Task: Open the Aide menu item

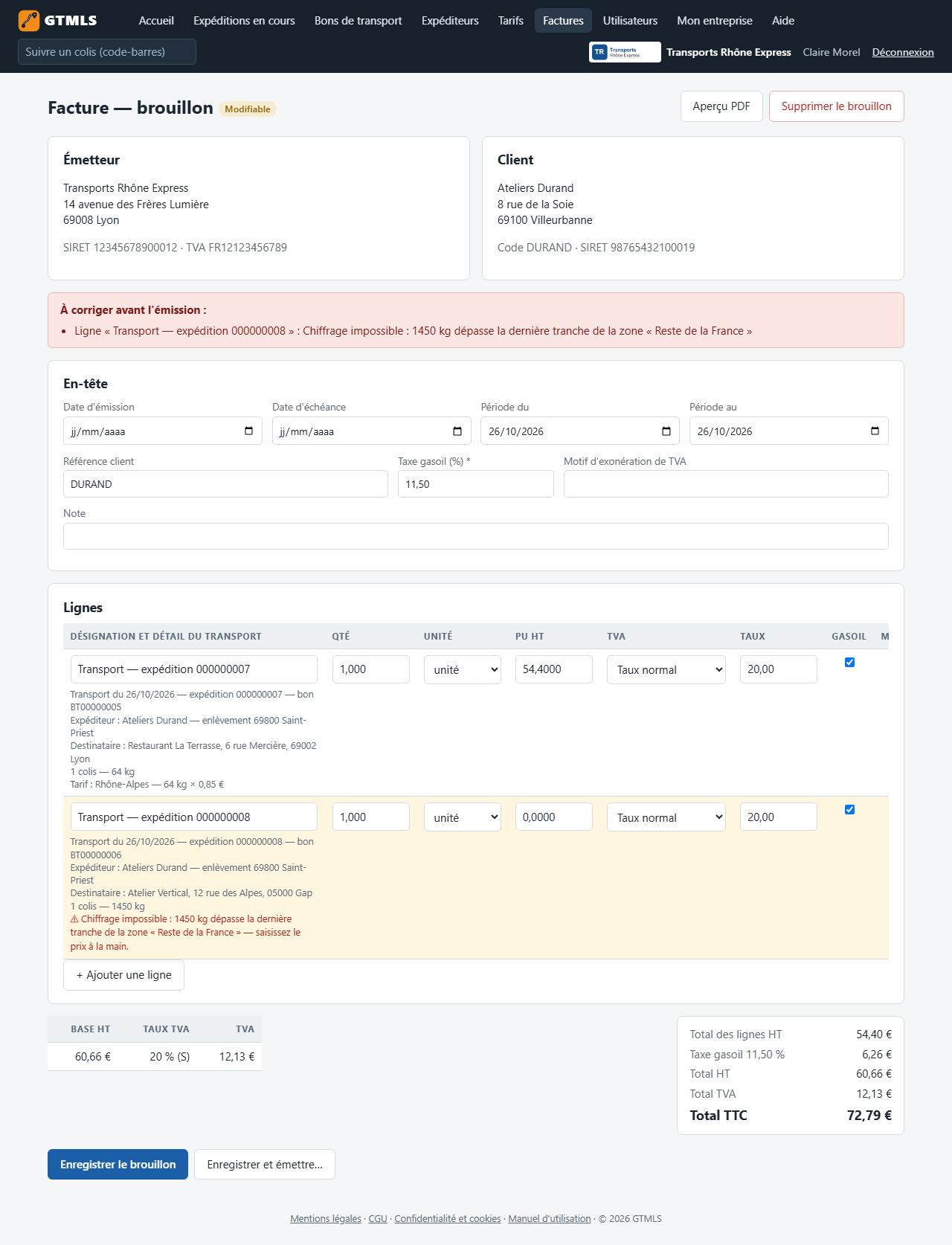Action: pyautogui.click(x=783, y=21)
